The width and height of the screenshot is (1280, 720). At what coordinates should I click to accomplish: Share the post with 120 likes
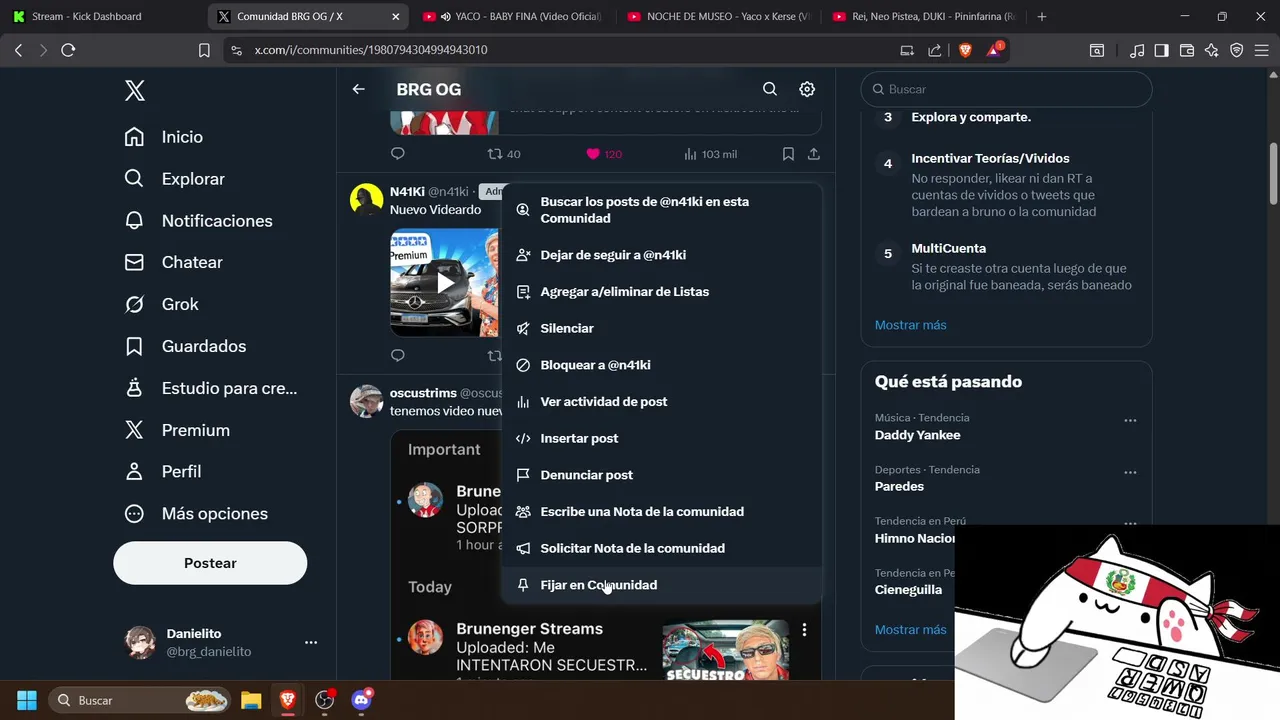click(x=814, y=154)
